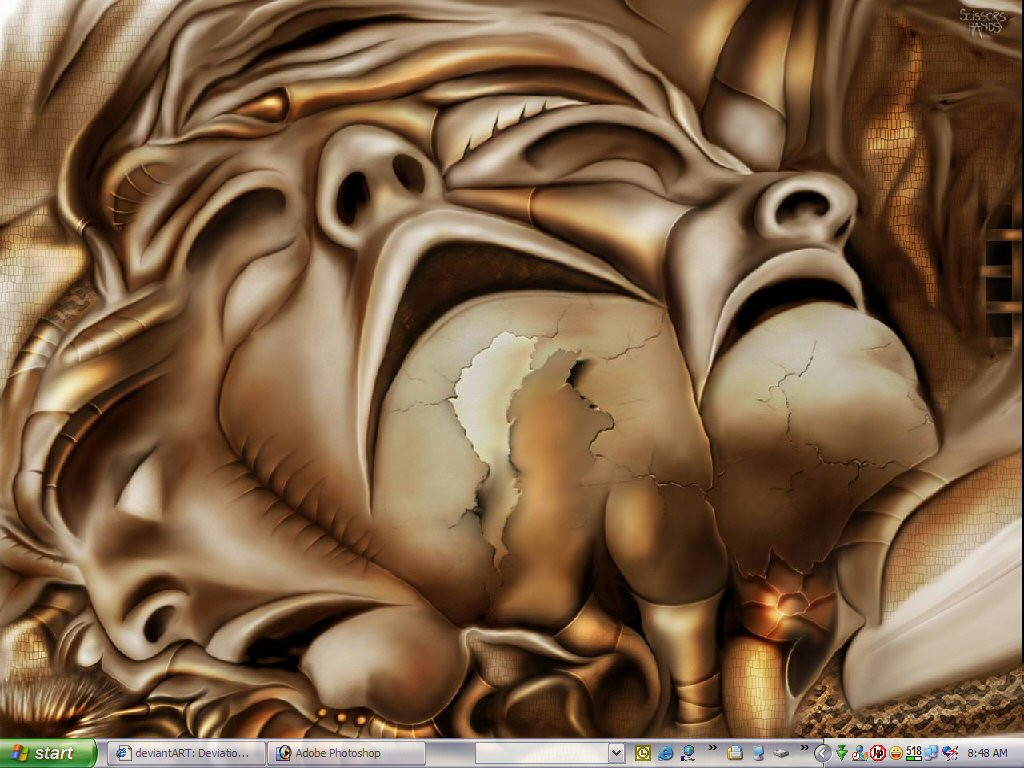
Task: Open the Windows start menu
Action: 48,753
